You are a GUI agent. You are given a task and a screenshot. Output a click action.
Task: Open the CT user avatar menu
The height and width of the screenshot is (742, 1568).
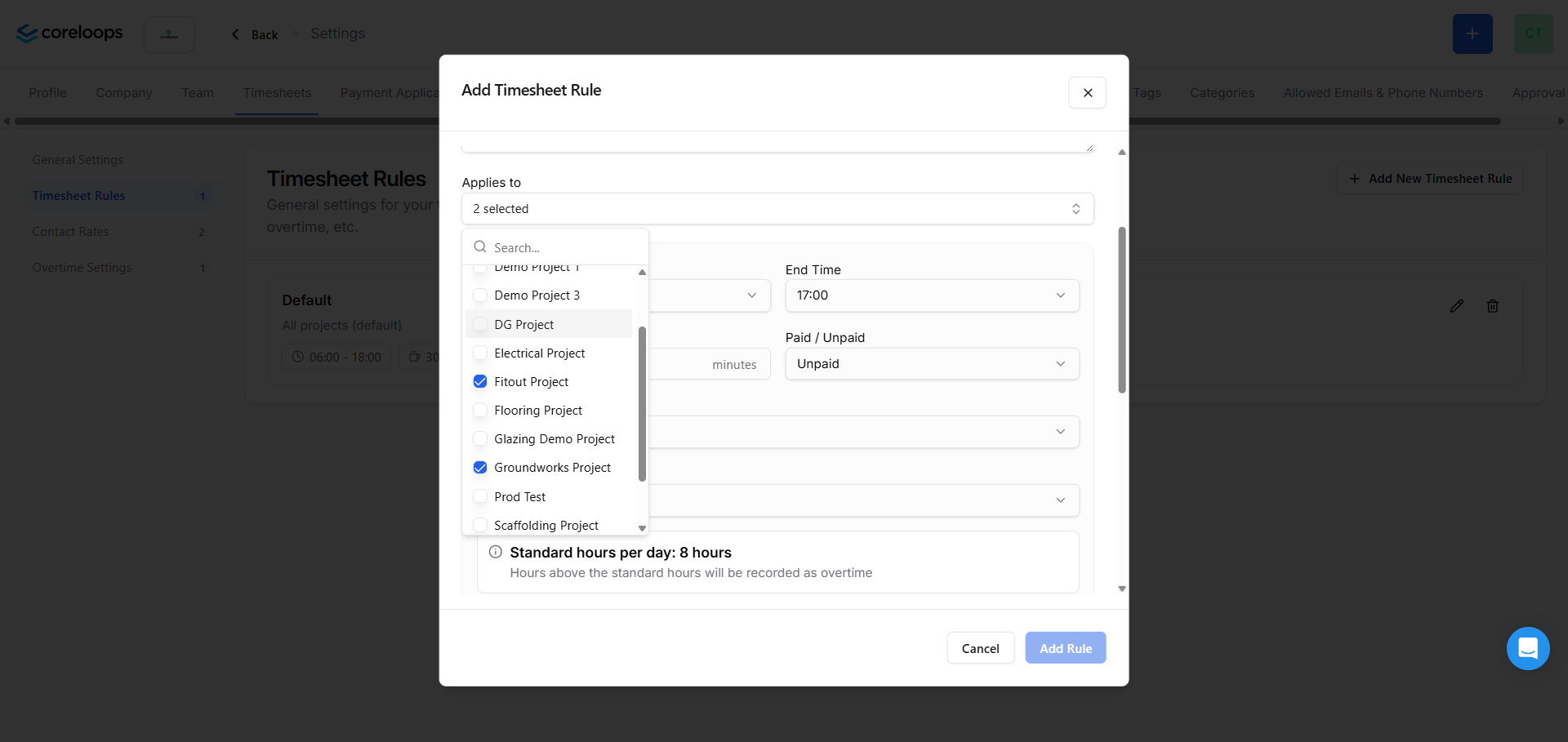1533,34
